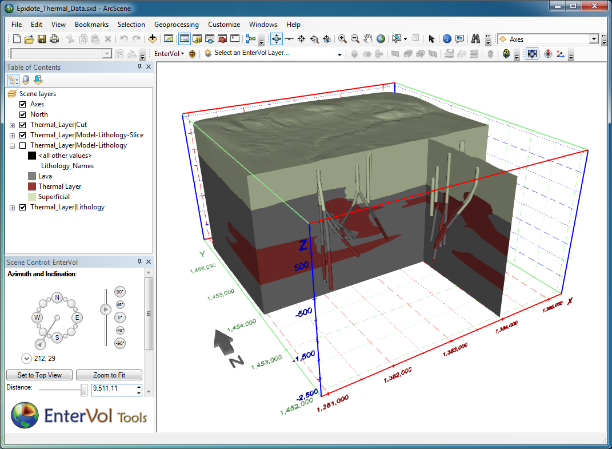
Task: Open the View menu
Action: [59, 25]
